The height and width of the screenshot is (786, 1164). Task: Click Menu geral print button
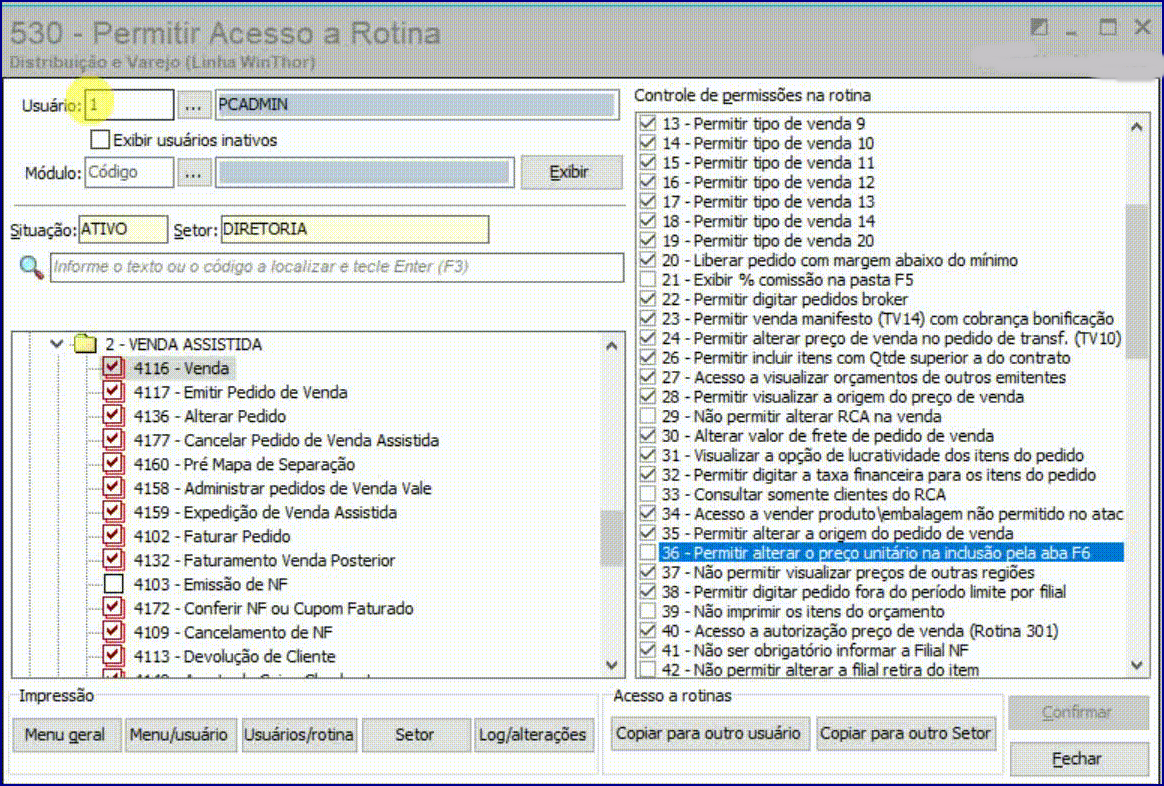(x=65, y=735)
